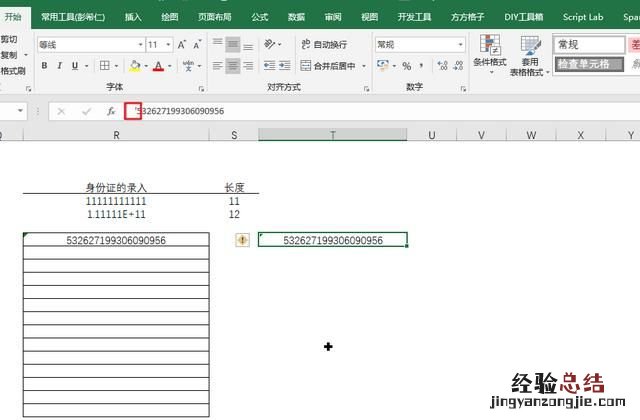Screen dimensions: 640x420
Task: Click the insert function fx icon
Action: pyautogui.click(x=111, y=111)
